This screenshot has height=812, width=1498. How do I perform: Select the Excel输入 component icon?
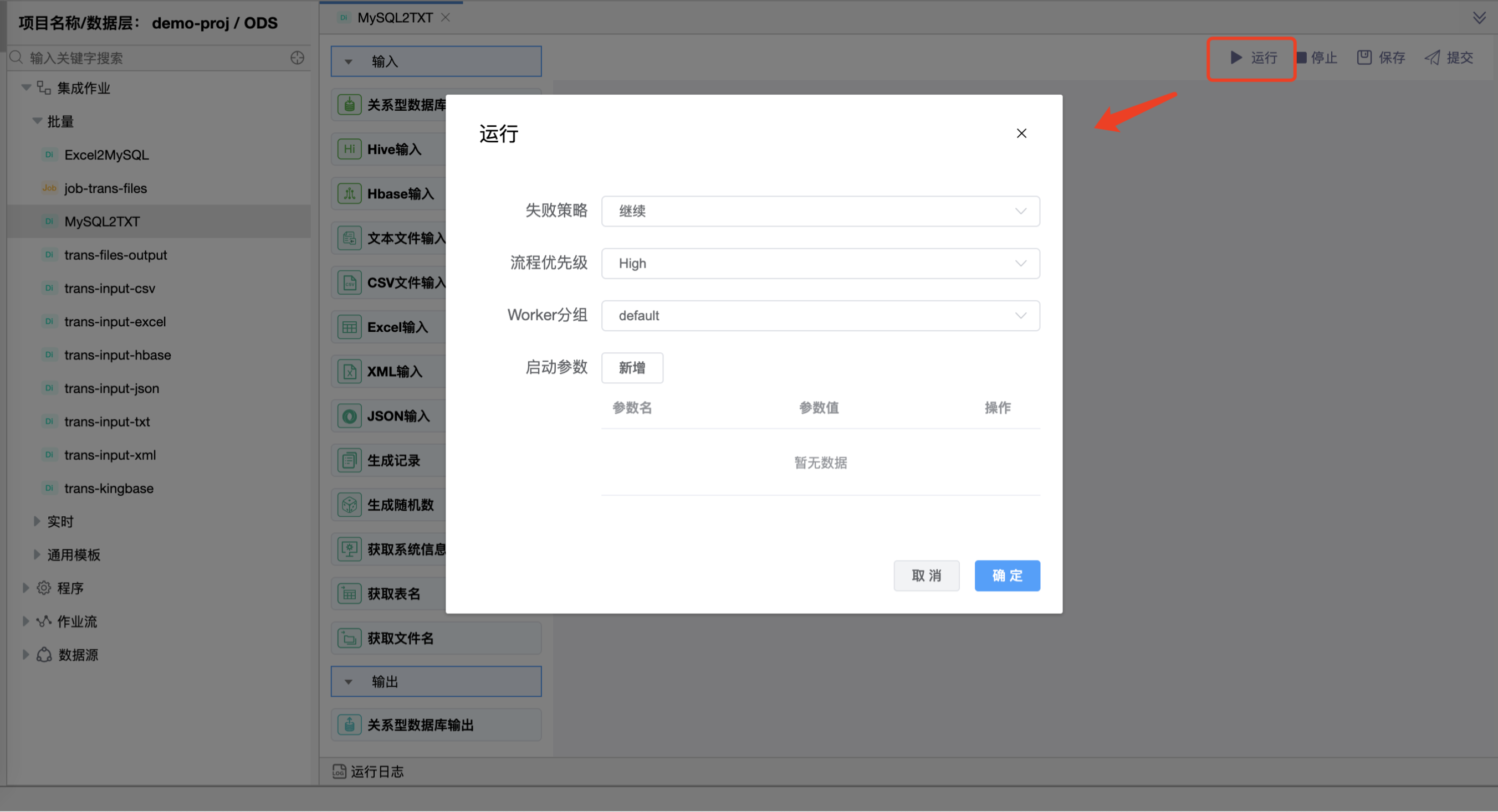349,327
